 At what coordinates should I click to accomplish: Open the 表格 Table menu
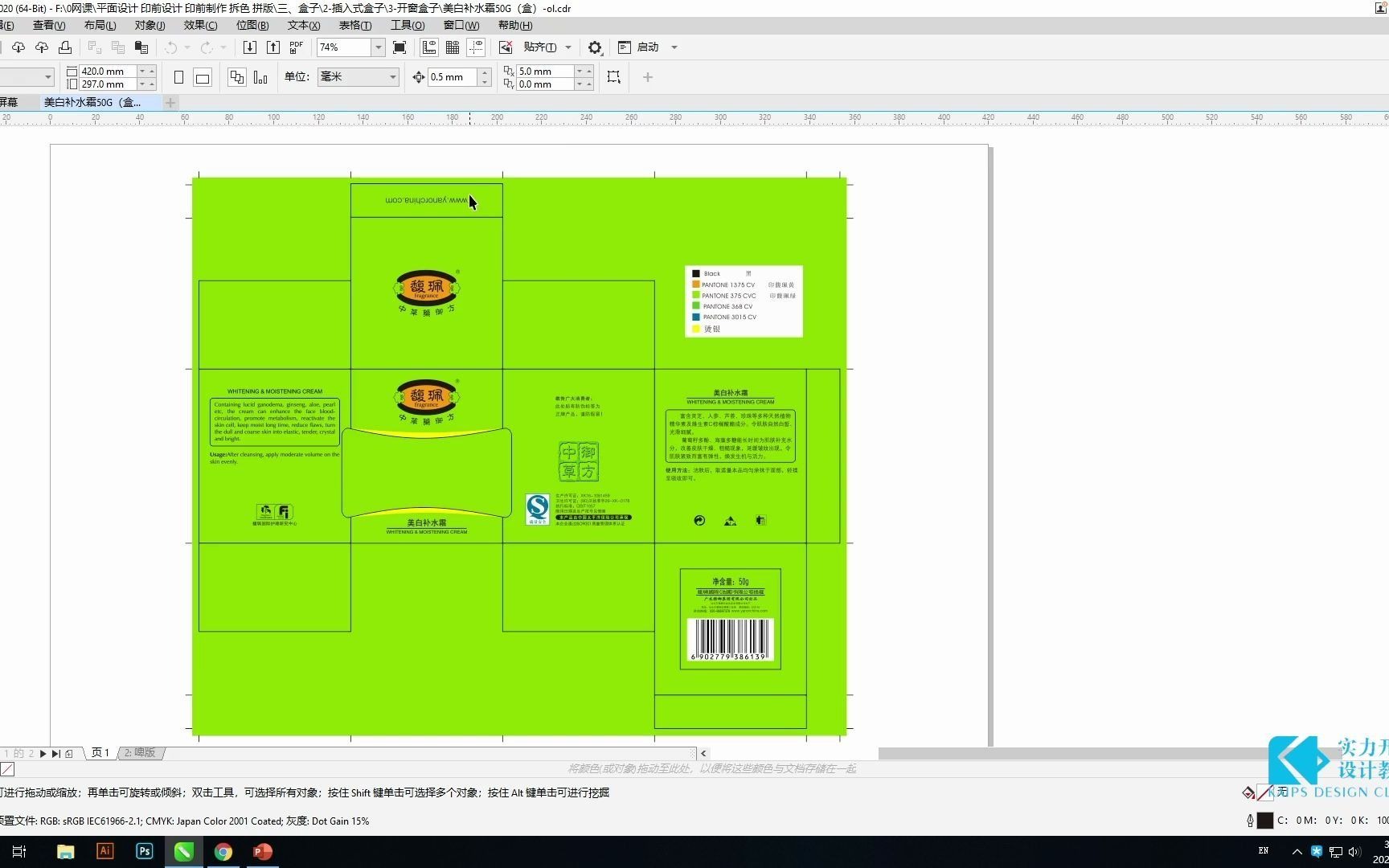355,25
